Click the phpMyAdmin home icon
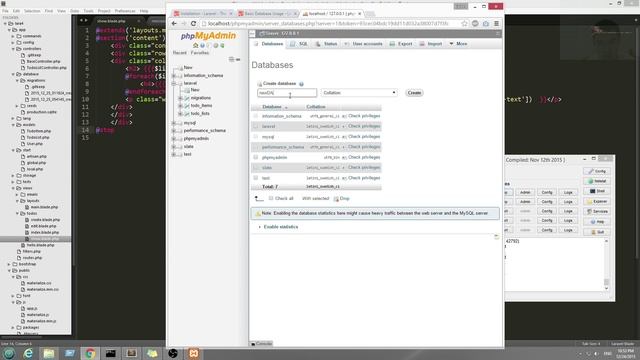Viewport: 640px width, 360px height. [196, 45]
